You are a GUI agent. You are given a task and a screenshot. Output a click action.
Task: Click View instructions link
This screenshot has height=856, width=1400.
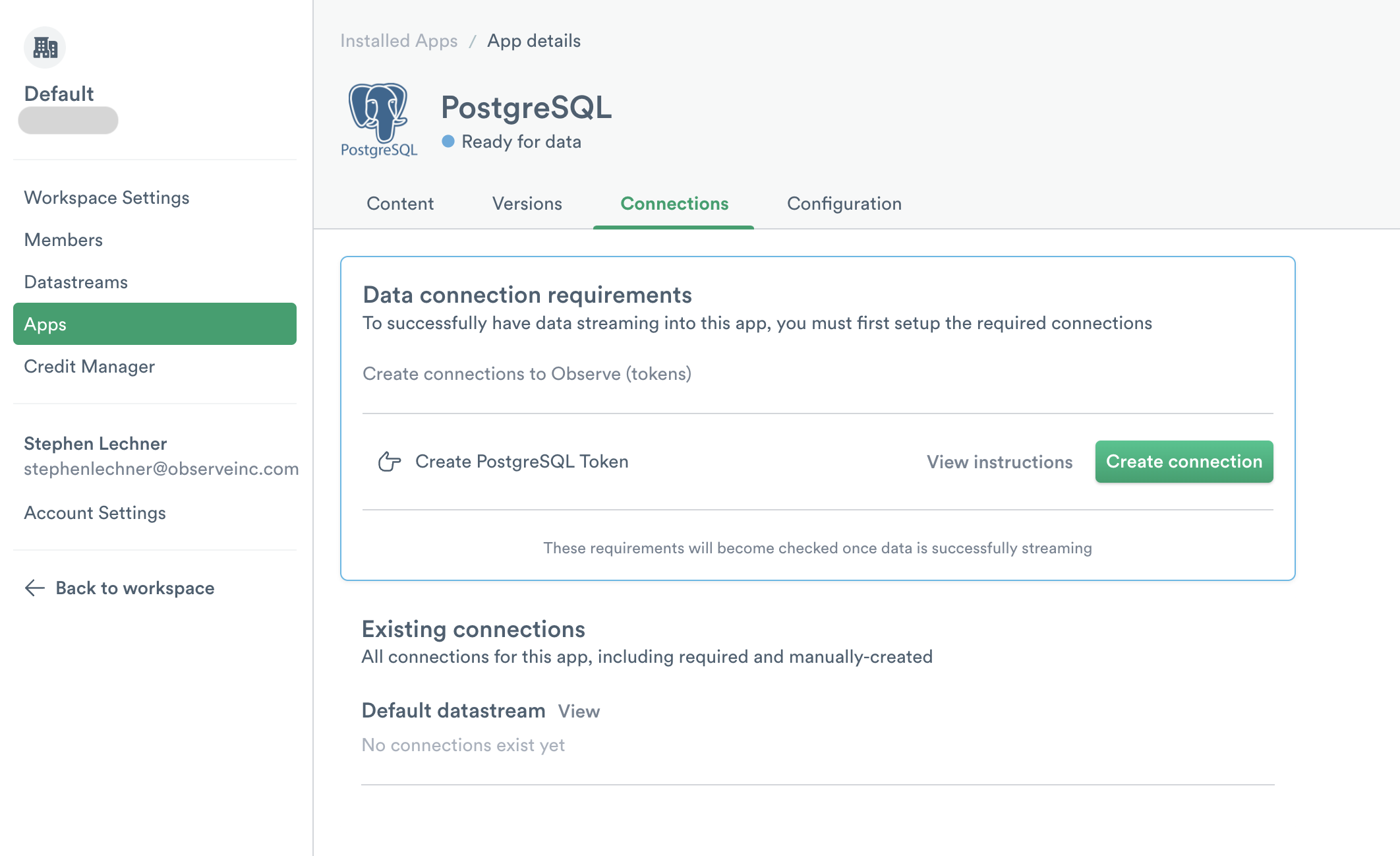1000,462
